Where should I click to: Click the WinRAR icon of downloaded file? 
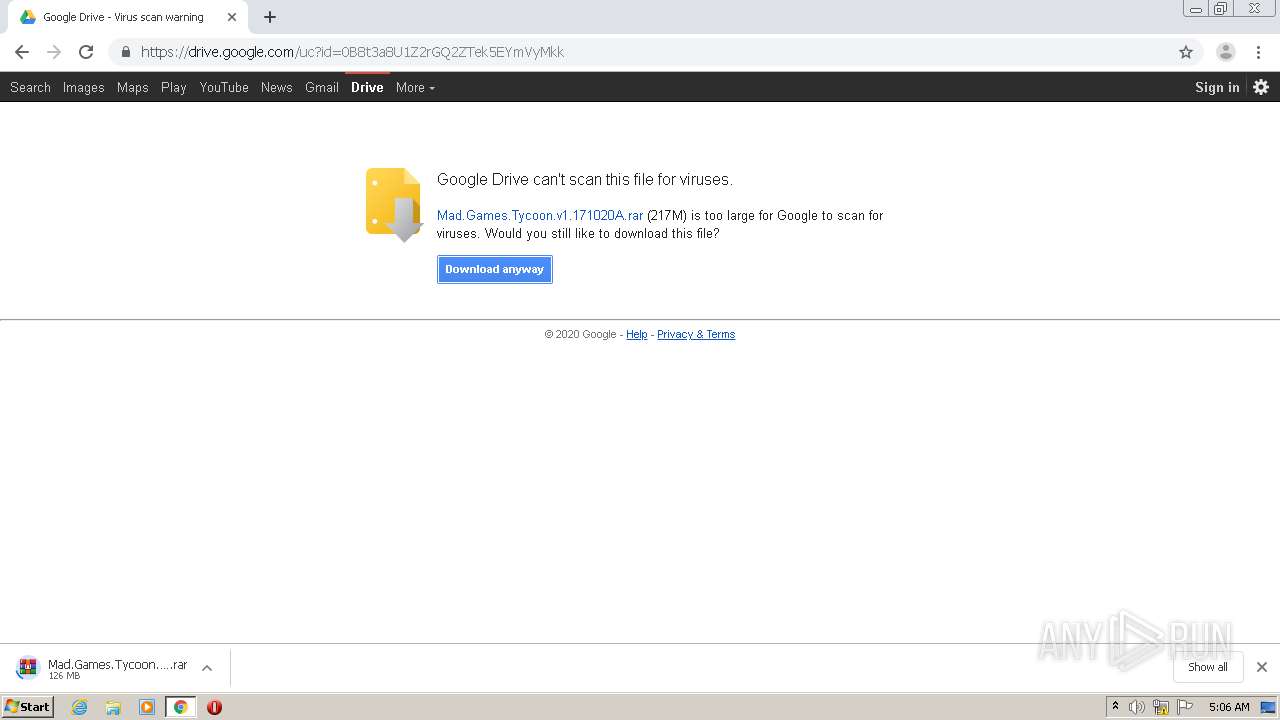(x=28, y=668)
